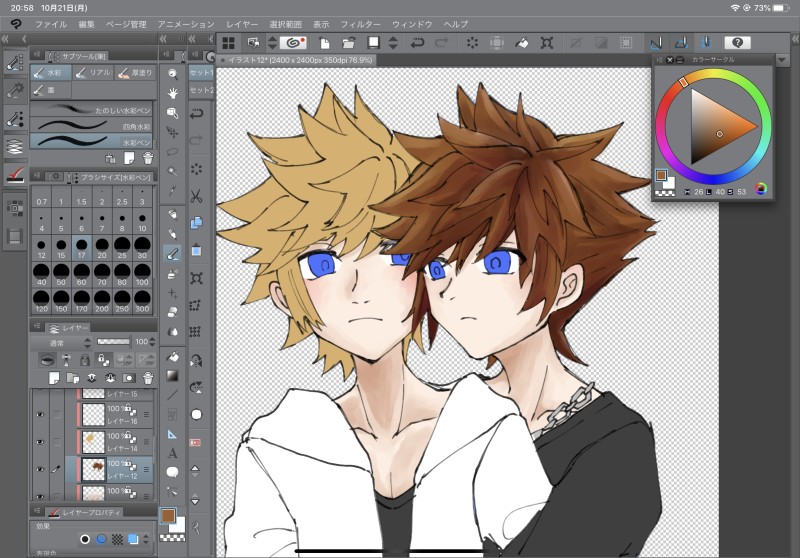Create new canvas from command bar
The width and height of the screenshot is (800, 558).
(x=324, y=43)
